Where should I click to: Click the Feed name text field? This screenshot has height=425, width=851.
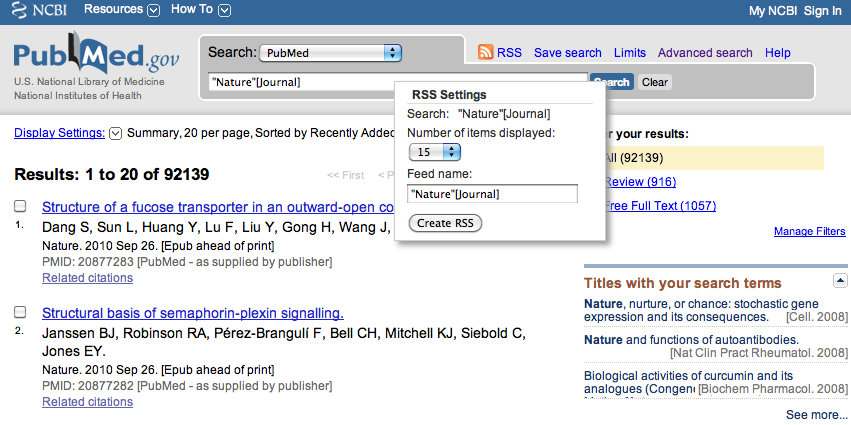click(492, 194)
